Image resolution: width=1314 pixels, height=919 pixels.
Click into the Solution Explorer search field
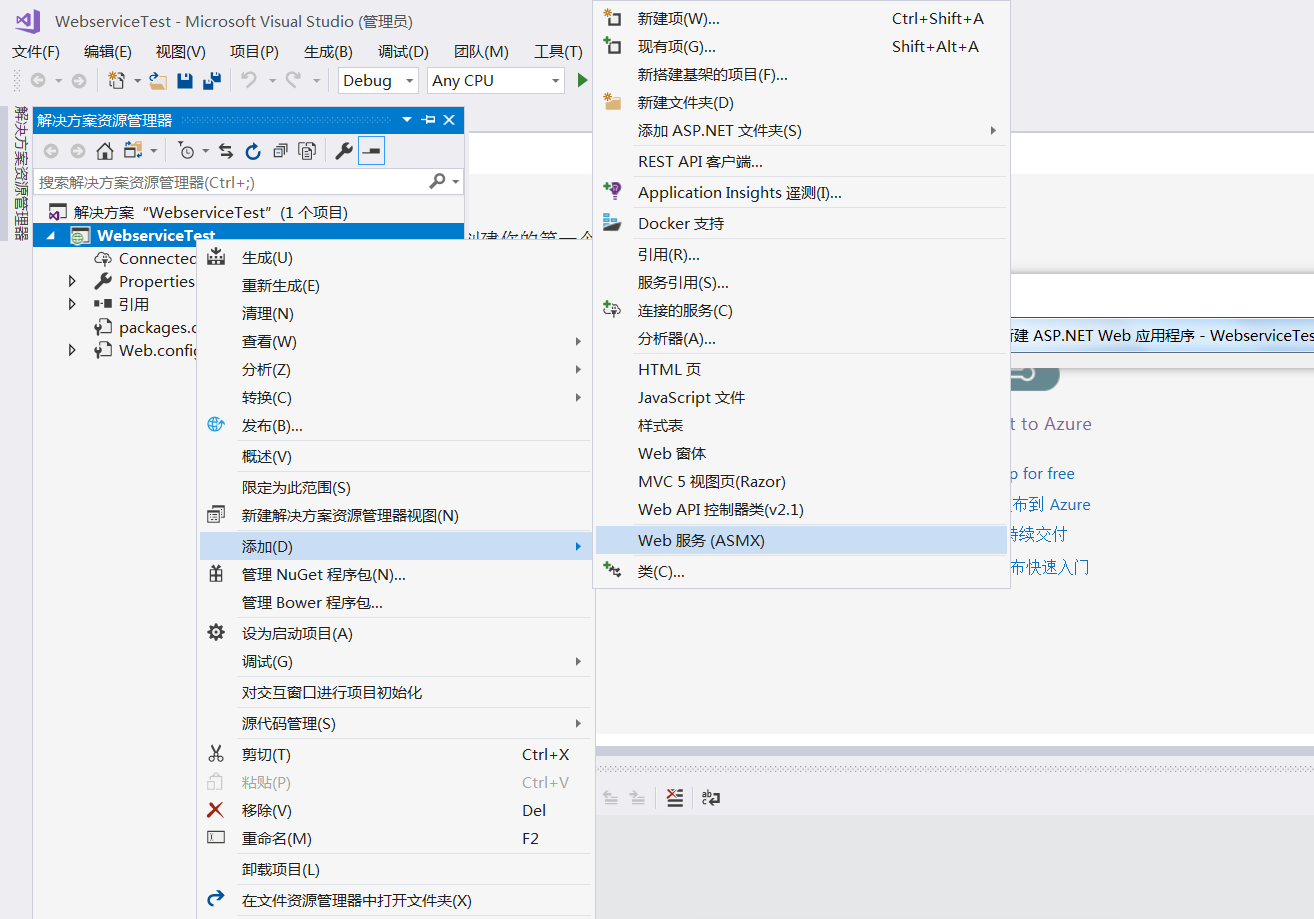[230, 182]
